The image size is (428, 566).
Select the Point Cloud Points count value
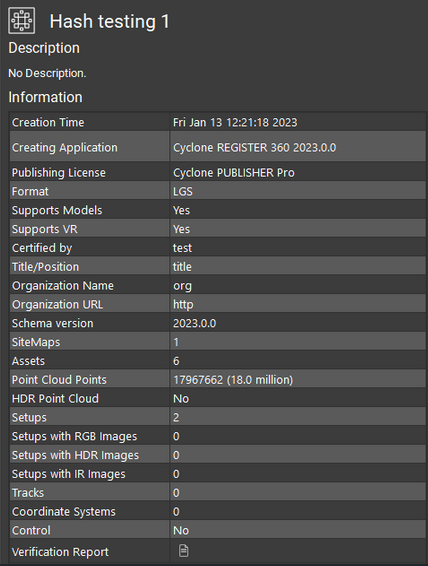click(233, 380)
